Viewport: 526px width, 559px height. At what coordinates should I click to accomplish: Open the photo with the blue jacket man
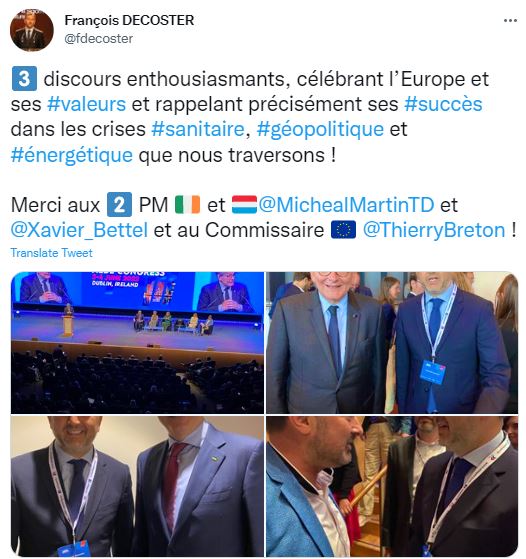(392, 486)
